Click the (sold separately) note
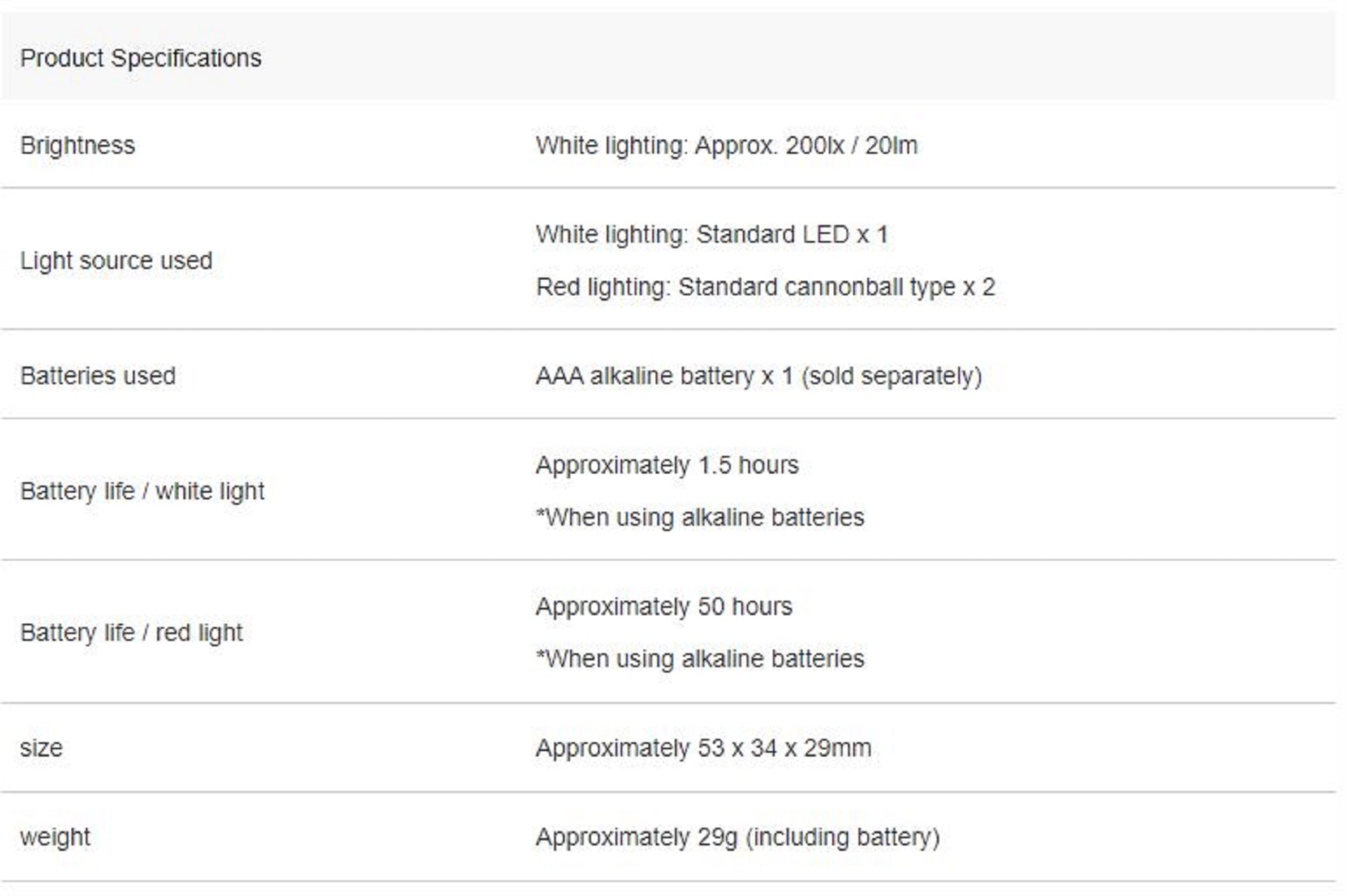 (891, 376)
